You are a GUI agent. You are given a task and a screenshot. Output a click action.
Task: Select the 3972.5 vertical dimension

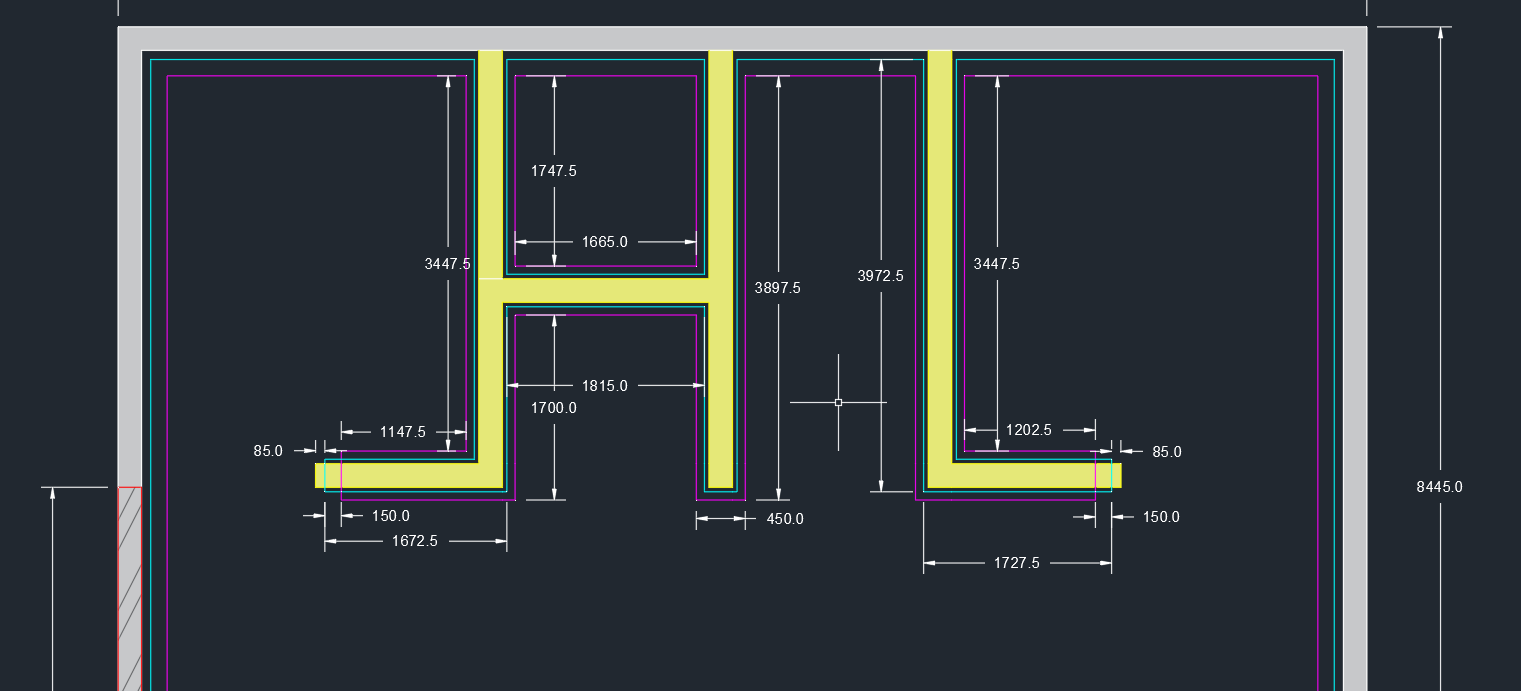(x=878, y=276)
